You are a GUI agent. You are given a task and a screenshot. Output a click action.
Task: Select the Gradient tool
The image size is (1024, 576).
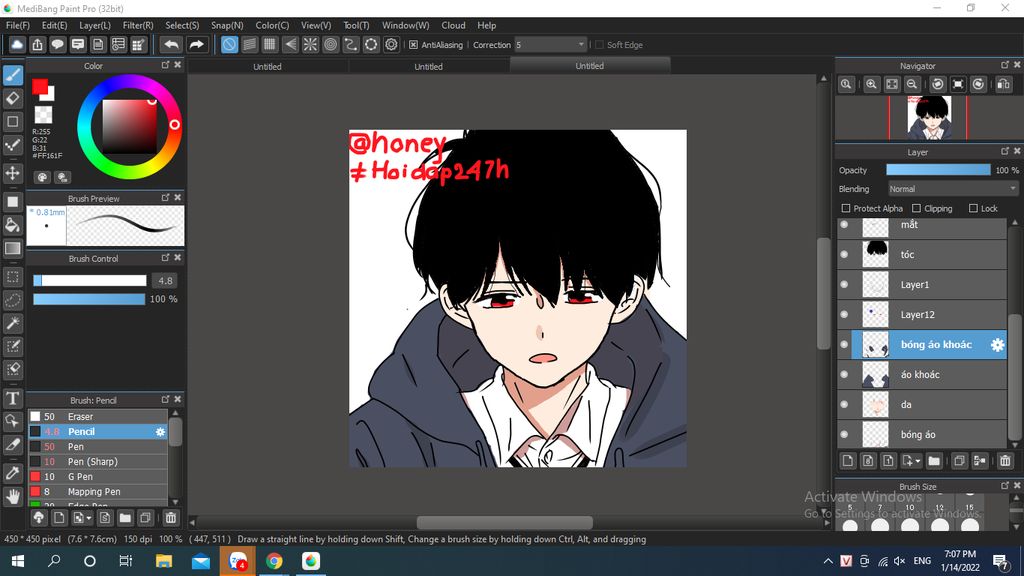12,248
